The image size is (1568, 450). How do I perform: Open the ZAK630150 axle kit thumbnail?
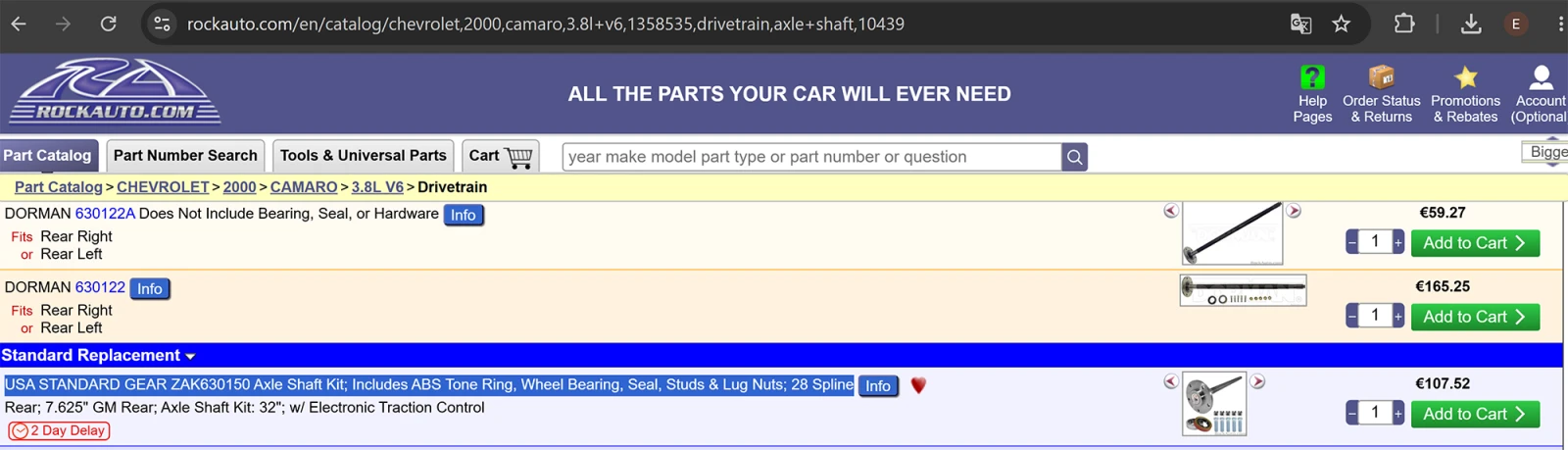1214,404
